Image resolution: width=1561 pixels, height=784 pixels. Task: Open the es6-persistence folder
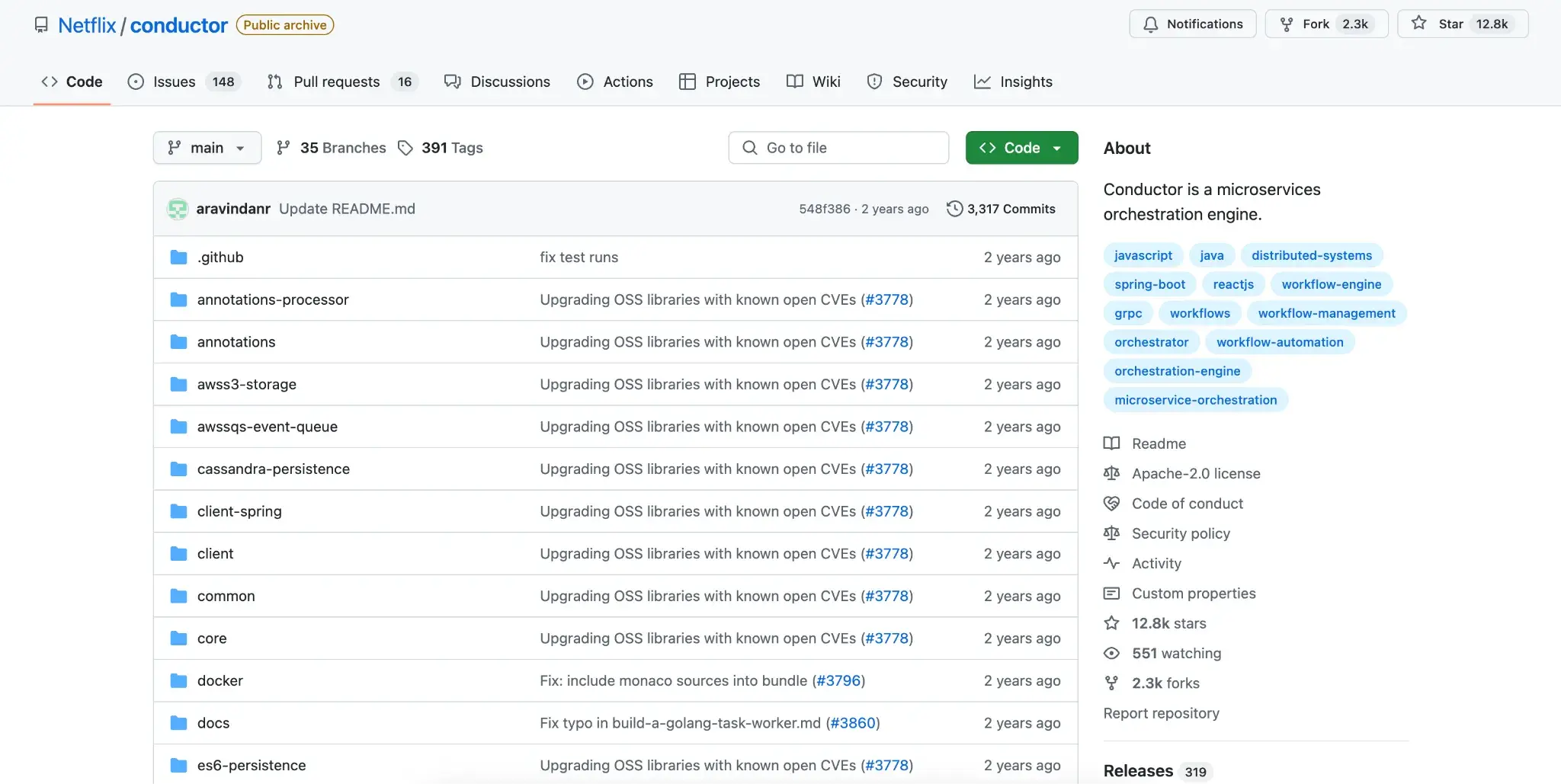pyautogui.click(x=252, y=765)
